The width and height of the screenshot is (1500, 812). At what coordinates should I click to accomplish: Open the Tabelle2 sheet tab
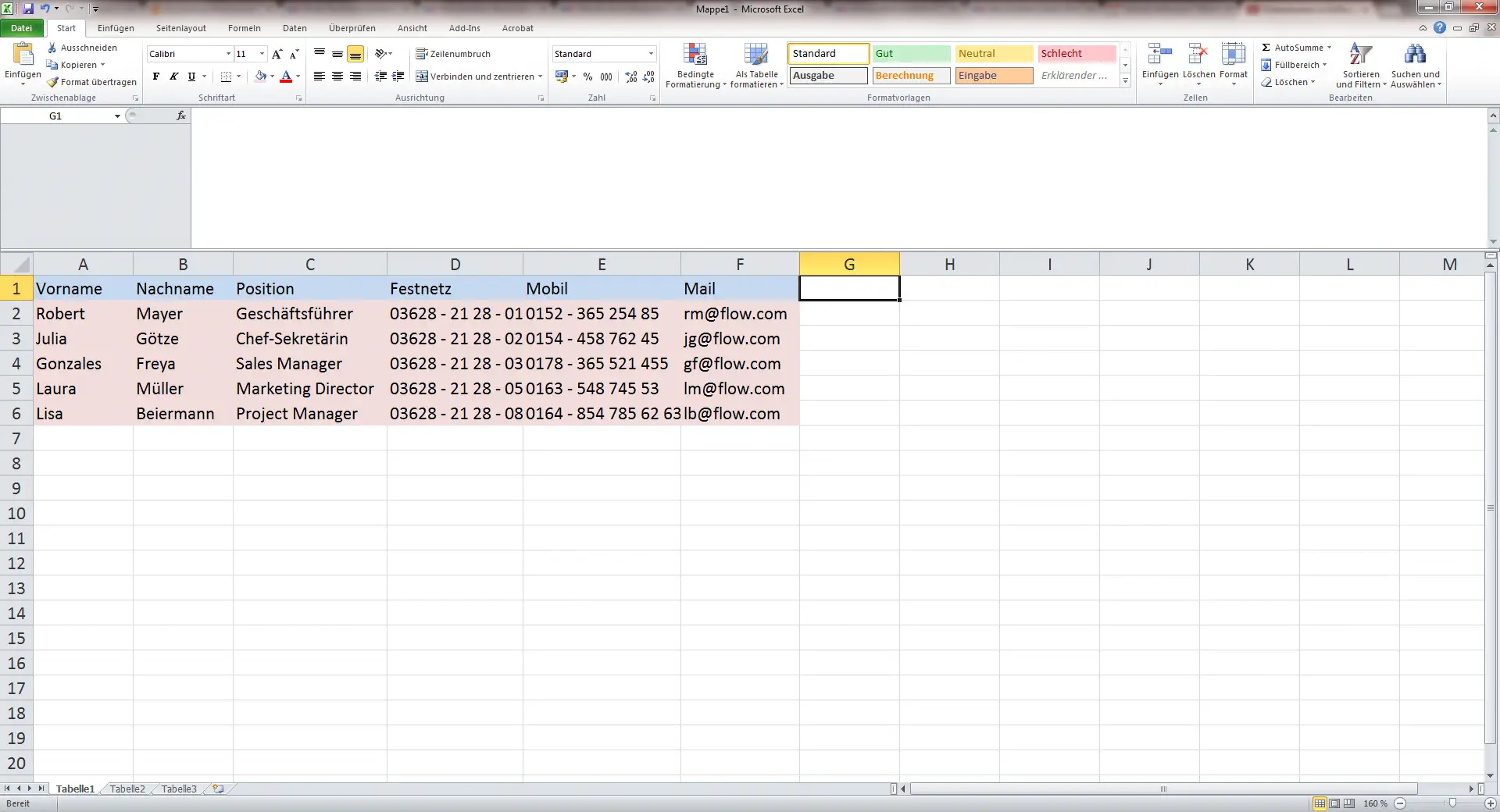[126, 789]
